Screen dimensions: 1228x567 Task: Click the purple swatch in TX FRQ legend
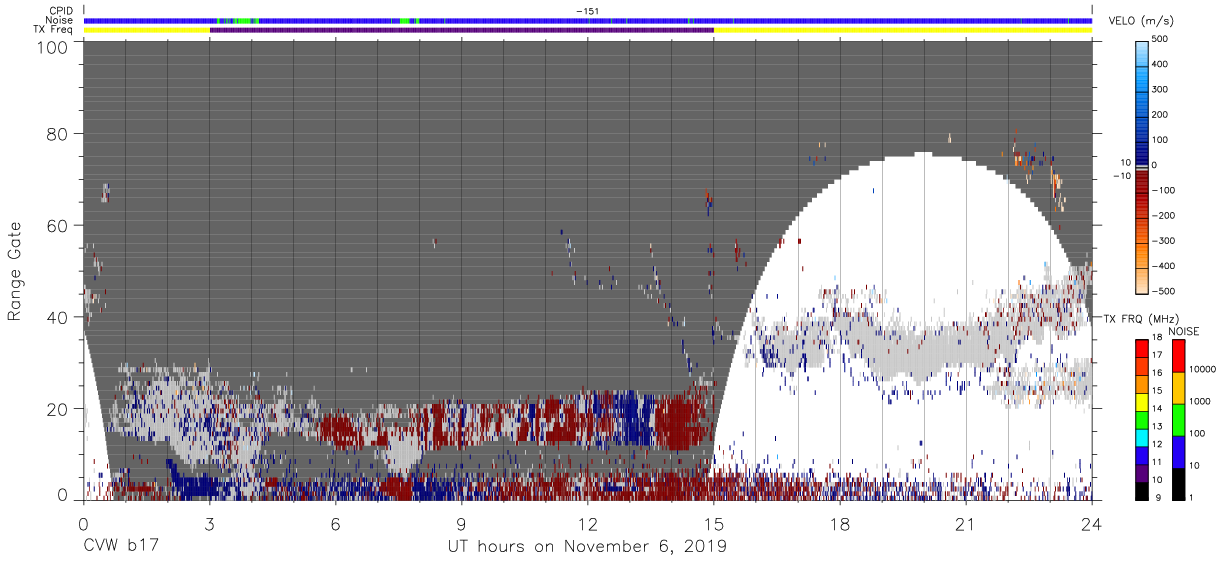click(1143, 472)
